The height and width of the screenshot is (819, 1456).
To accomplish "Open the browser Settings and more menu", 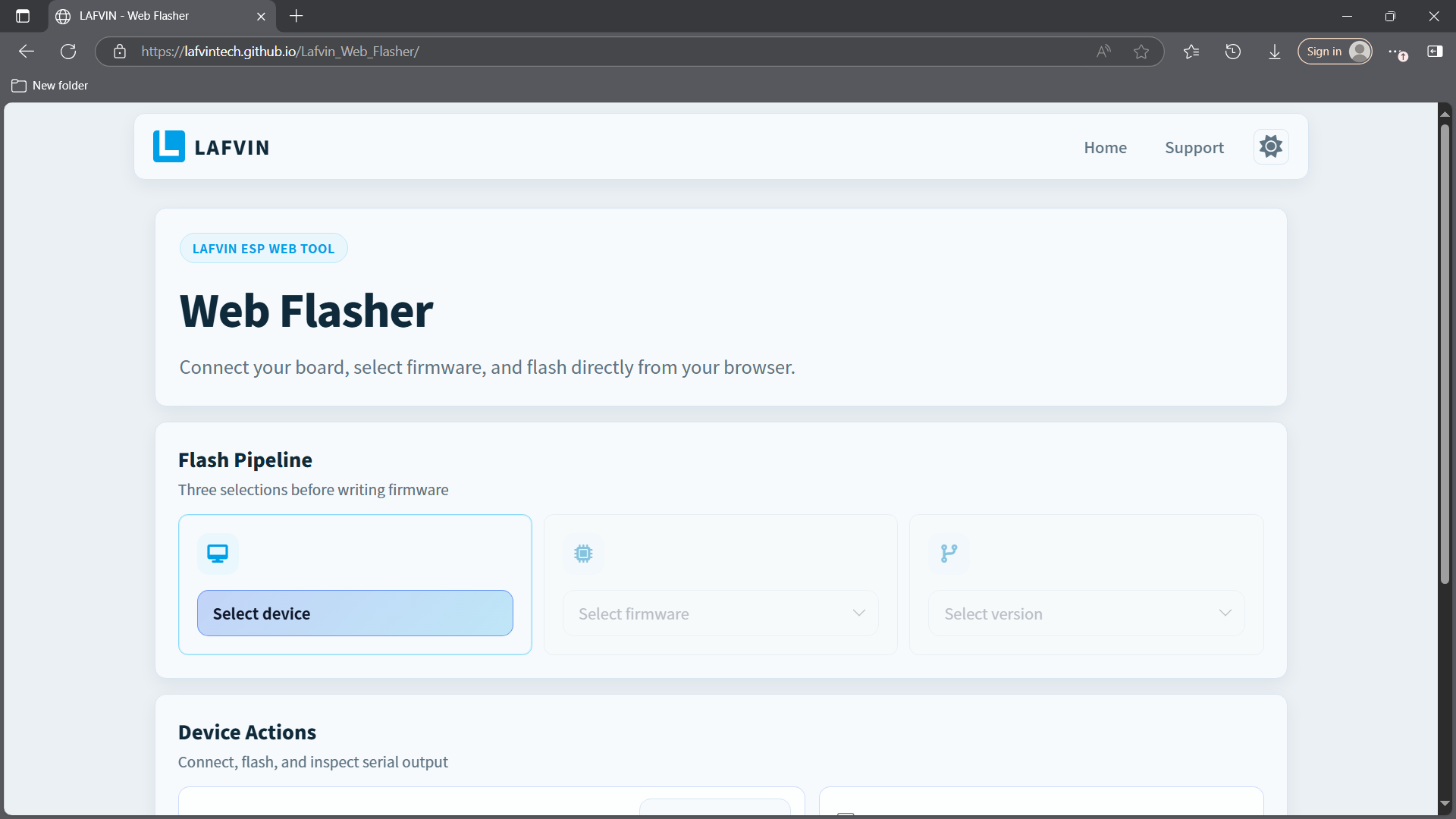I will pos(1397,52).
